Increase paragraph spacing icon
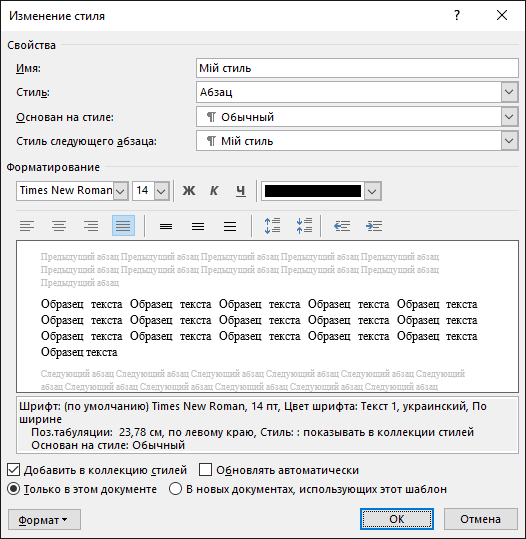This screenshot has width=526, height=539. (x=272, y=226)
